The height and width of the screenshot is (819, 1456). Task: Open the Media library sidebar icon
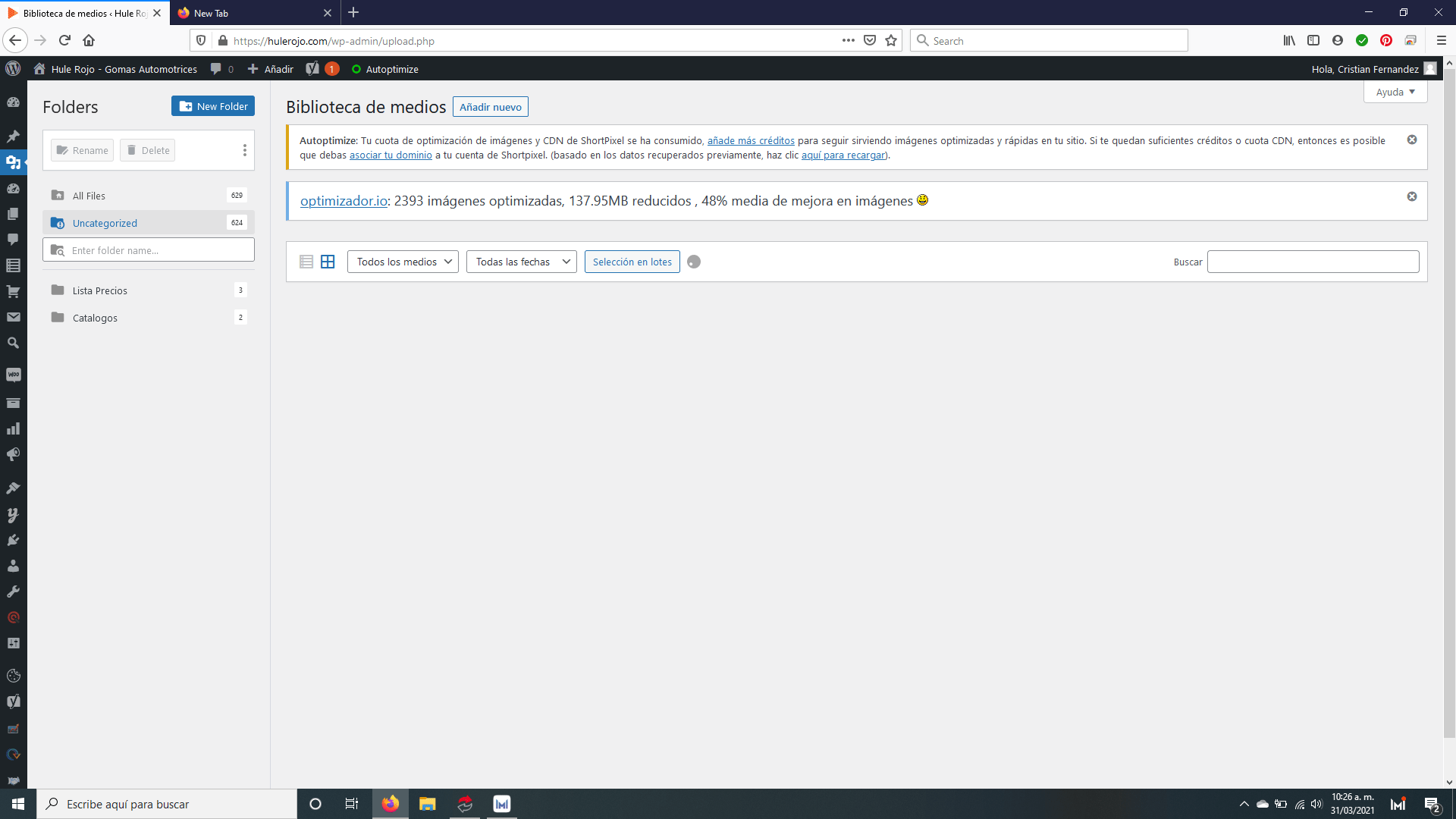13,162
